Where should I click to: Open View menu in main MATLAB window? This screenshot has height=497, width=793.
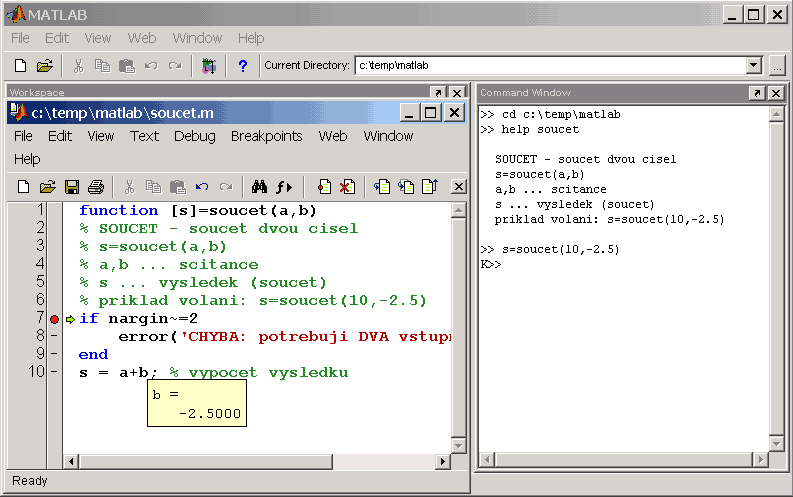point(98,38)
